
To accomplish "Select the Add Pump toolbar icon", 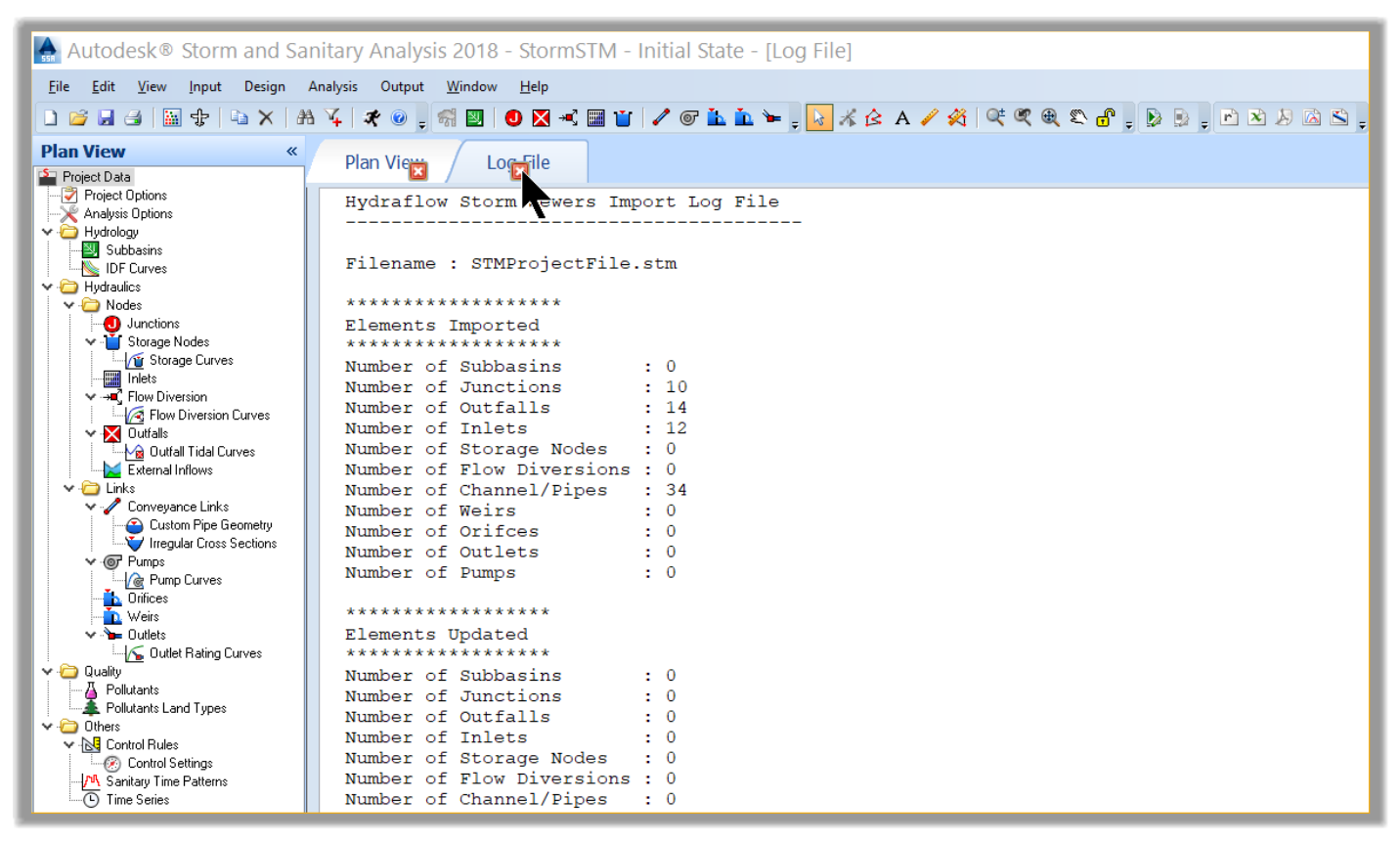I will (x=688, y=118).
